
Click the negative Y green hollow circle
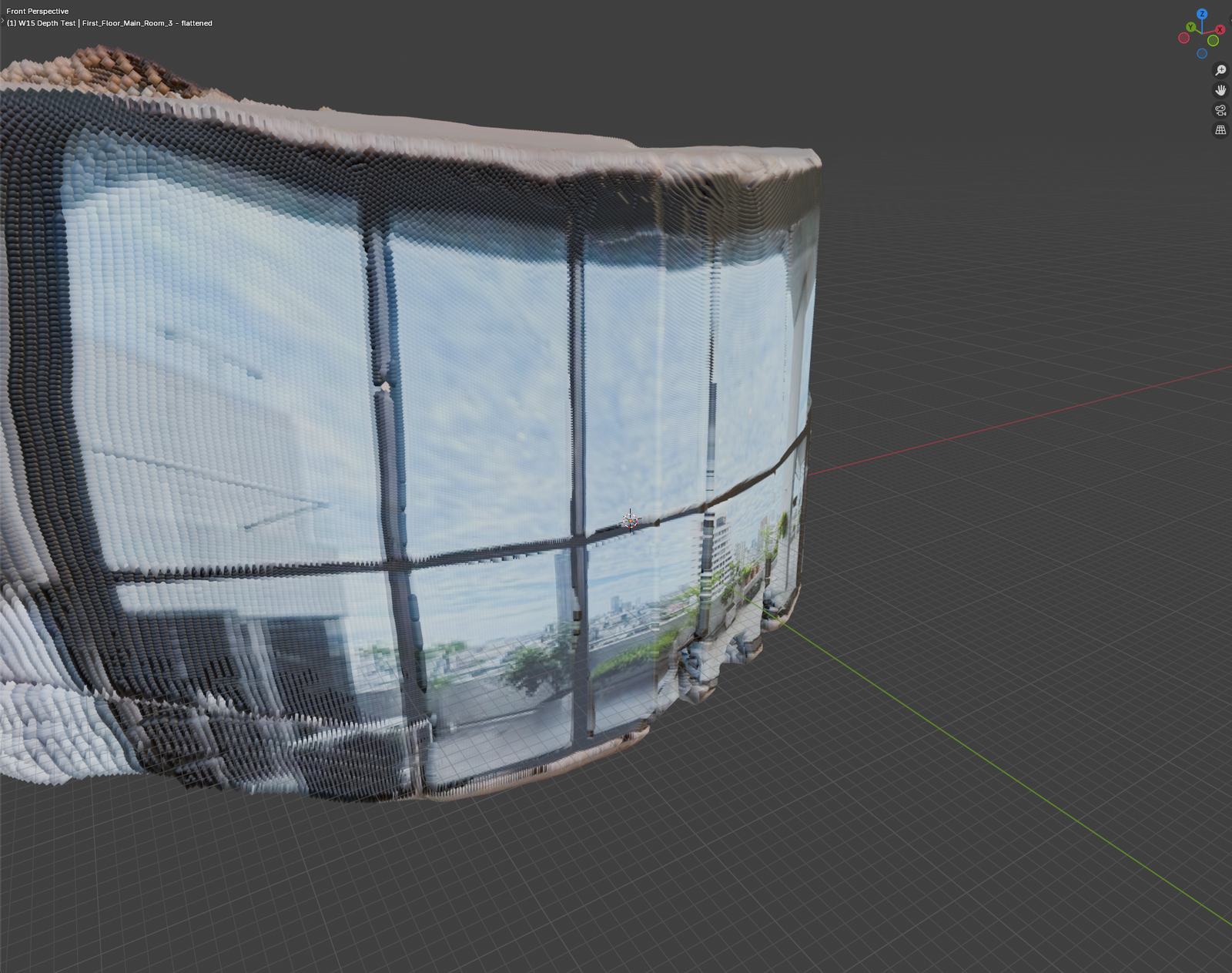(1214, 40)
